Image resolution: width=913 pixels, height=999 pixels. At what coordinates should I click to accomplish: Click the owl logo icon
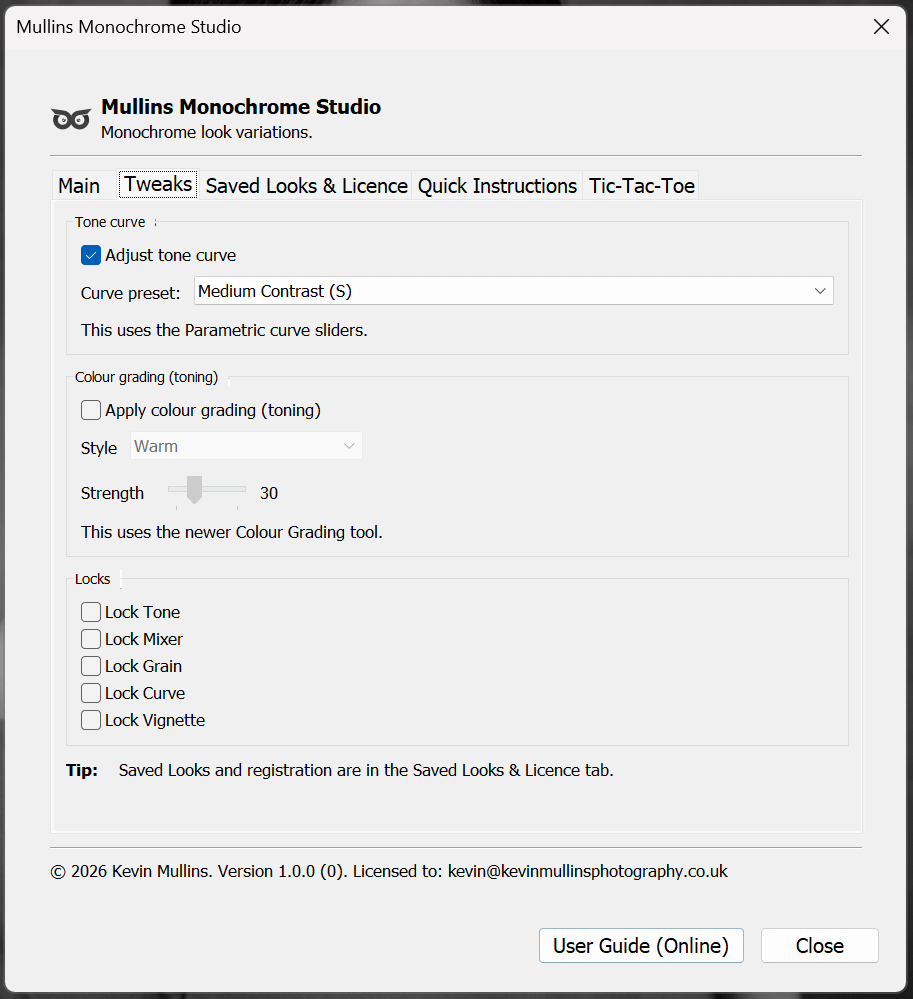(70, 117)
